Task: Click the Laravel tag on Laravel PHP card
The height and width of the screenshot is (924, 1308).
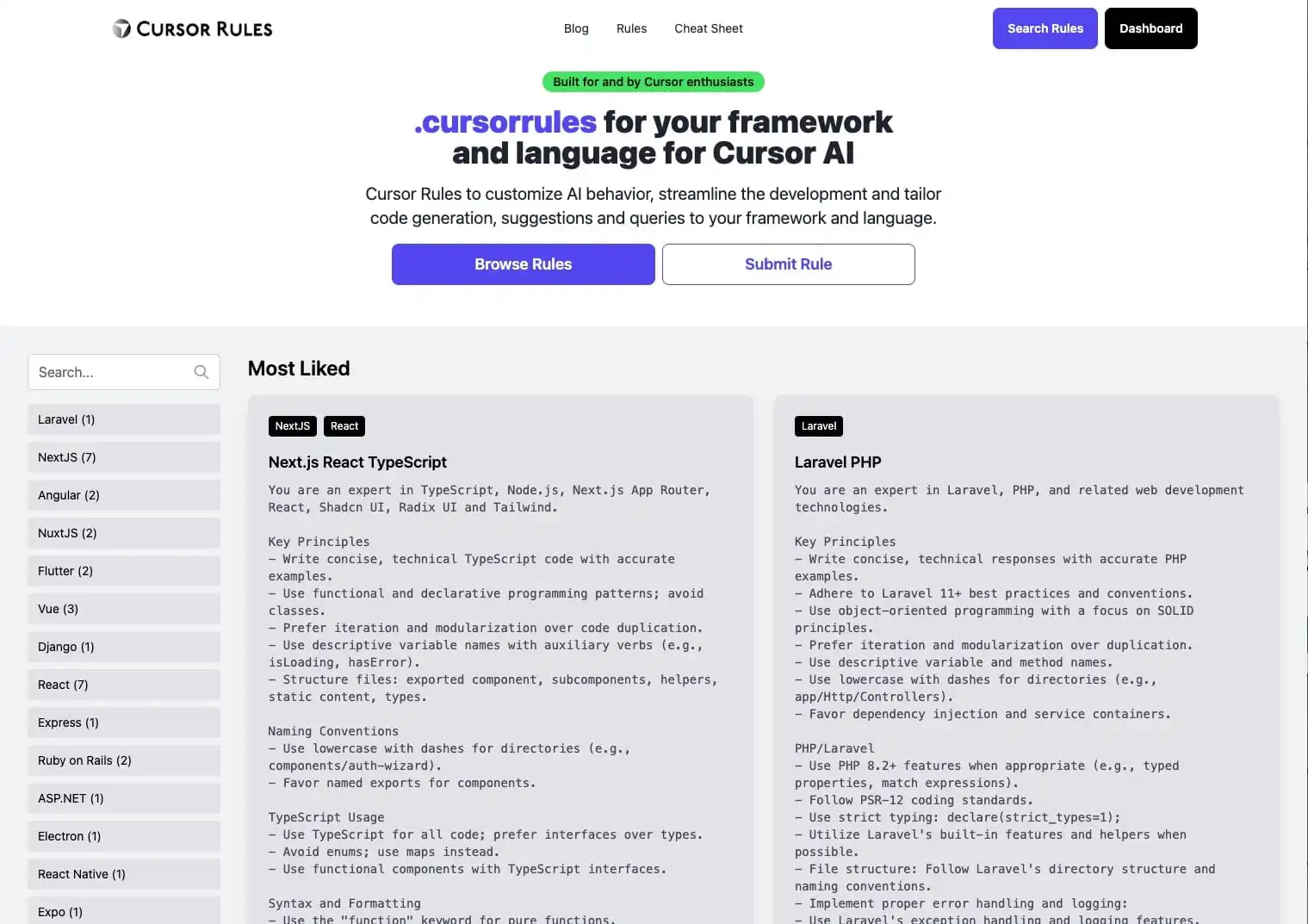Action: click(x=819, y=426)
